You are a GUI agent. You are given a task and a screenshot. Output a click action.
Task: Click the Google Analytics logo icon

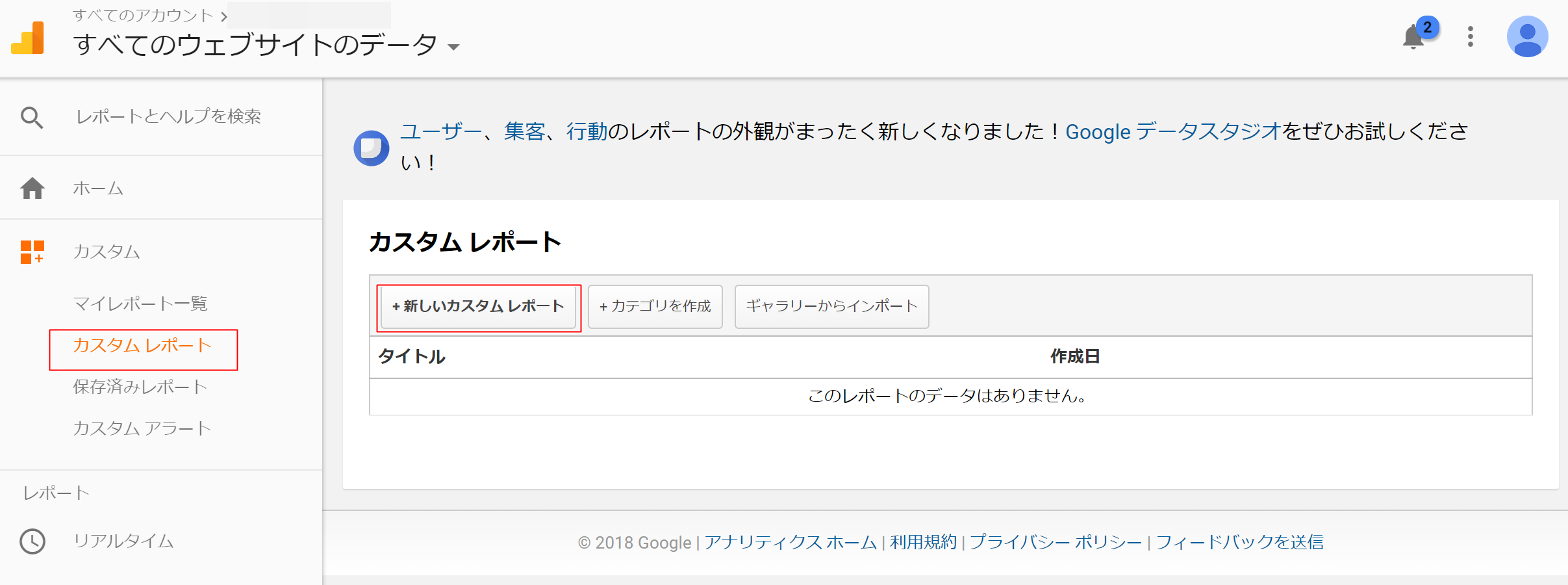pyautogui.click(x=28, y=38)
